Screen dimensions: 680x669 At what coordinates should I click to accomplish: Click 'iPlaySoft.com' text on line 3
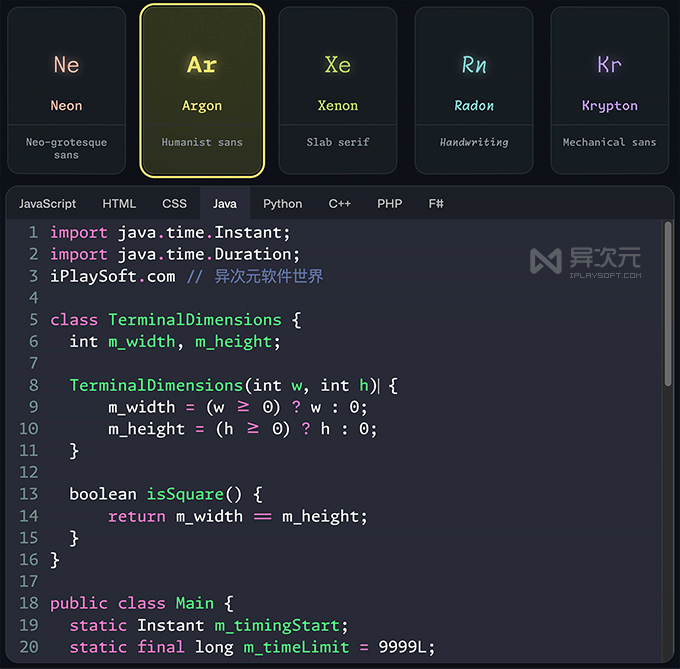point(113,276)
